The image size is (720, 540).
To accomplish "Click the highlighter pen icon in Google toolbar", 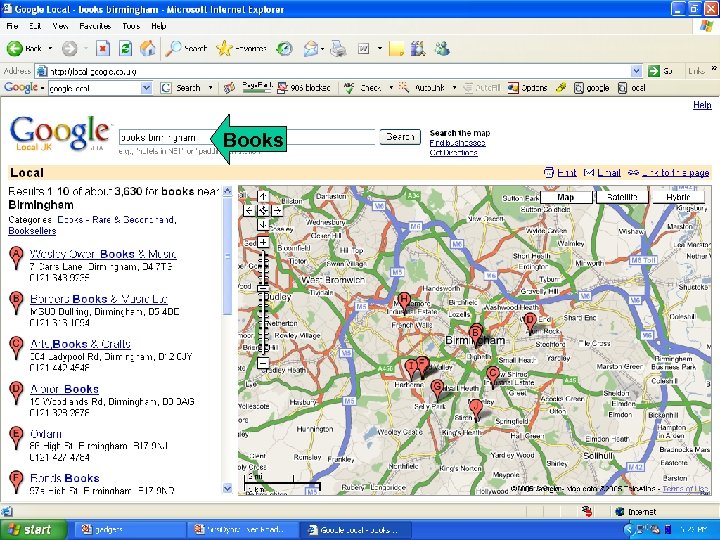I will [561, 88].
